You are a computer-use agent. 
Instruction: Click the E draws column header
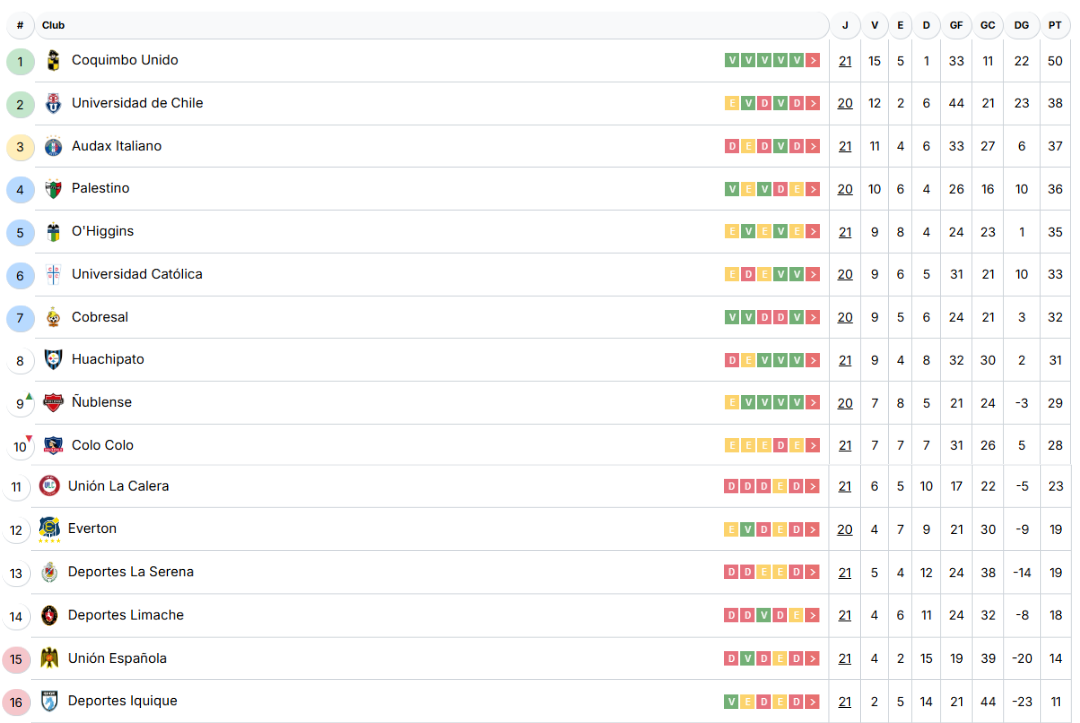point(900,25)
